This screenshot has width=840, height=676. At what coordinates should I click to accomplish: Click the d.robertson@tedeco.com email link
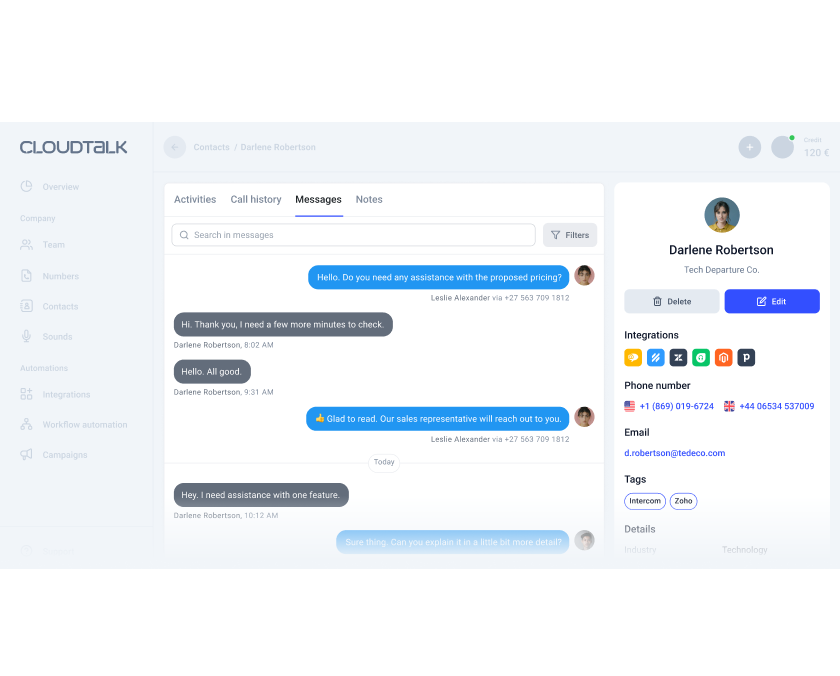tap(674, 453)
